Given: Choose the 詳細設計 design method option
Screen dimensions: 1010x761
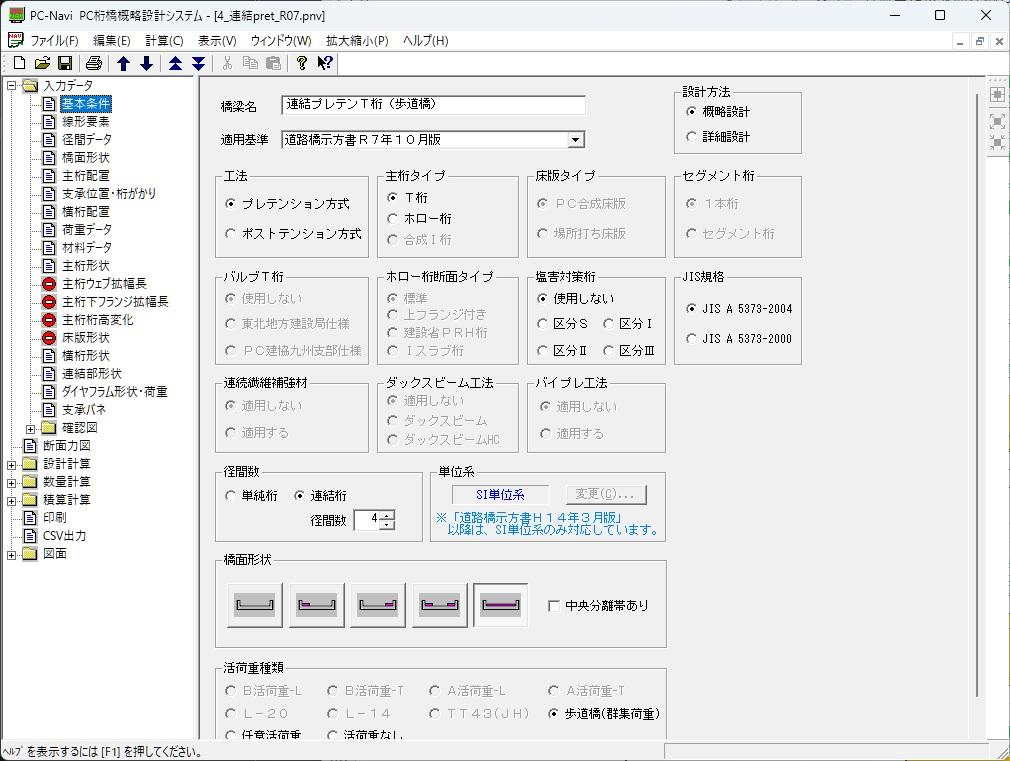Looking at the screenshot, I should point(691,137).
